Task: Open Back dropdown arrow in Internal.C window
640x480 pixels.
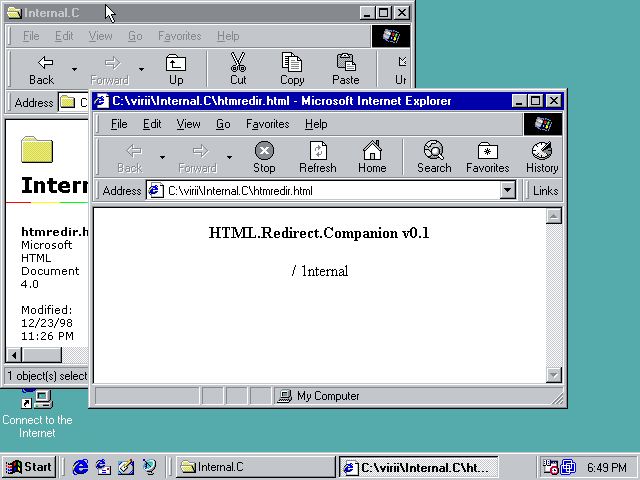Action: click(x=74, y=69)
